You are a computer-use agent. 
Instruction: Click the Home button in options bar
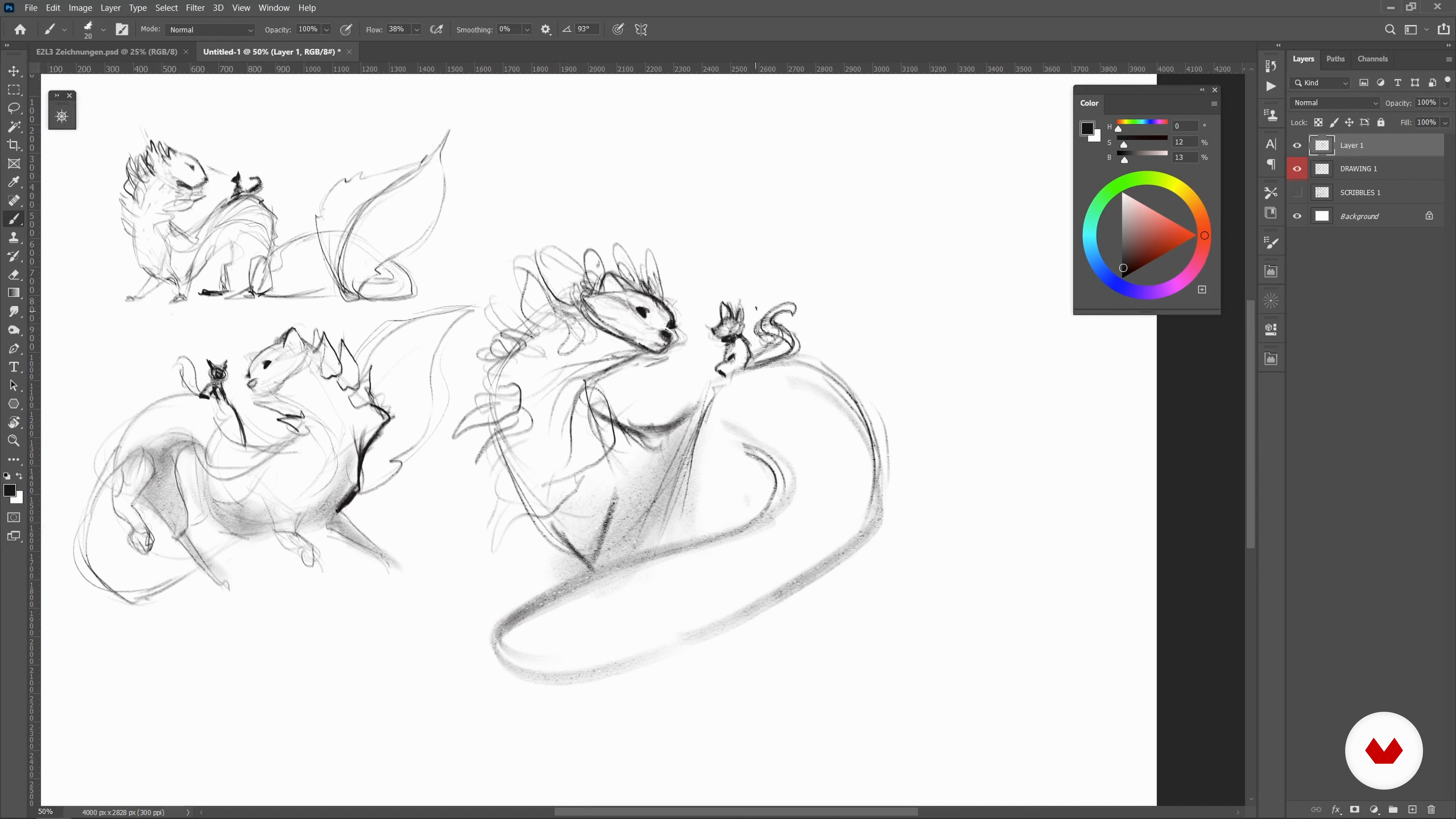(20, 30)
